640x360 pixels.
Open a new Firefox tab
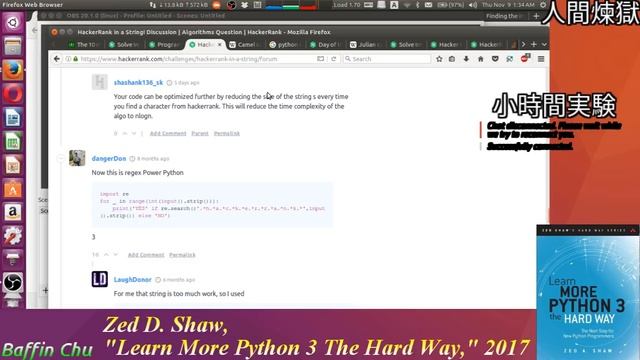coord(533,44)
